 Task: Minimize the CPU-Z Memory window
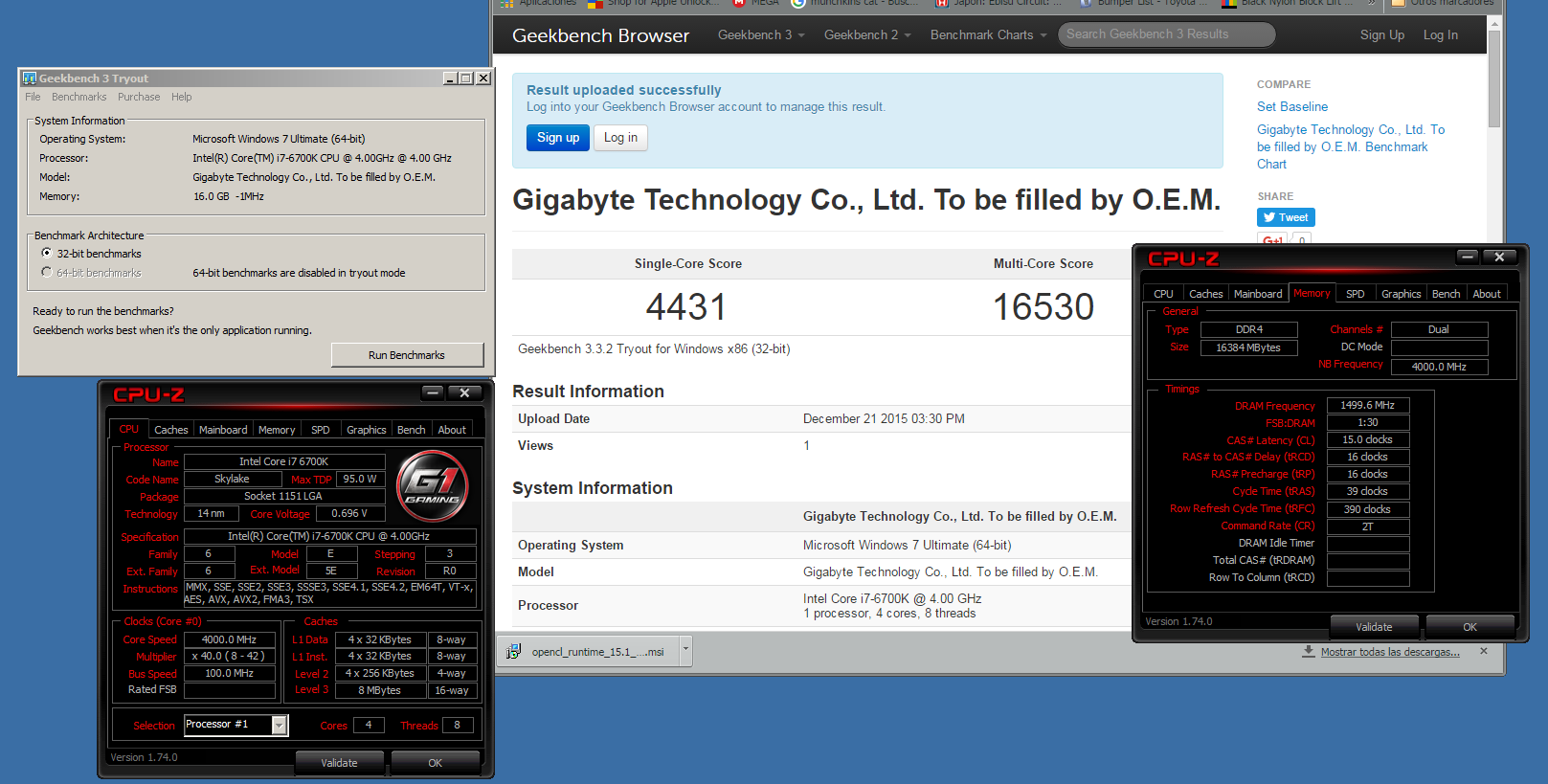(x=1468, y=257)
